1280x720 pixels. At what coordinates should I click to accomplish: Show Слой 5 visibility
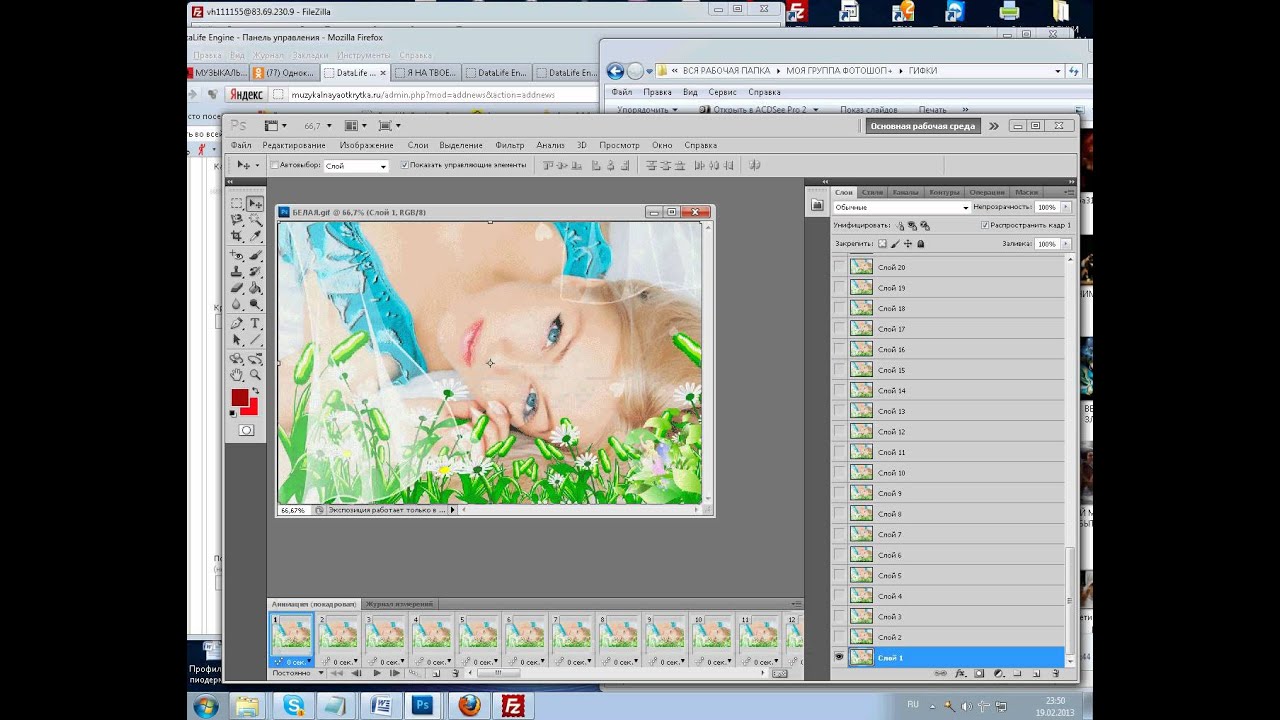point(839,575)
